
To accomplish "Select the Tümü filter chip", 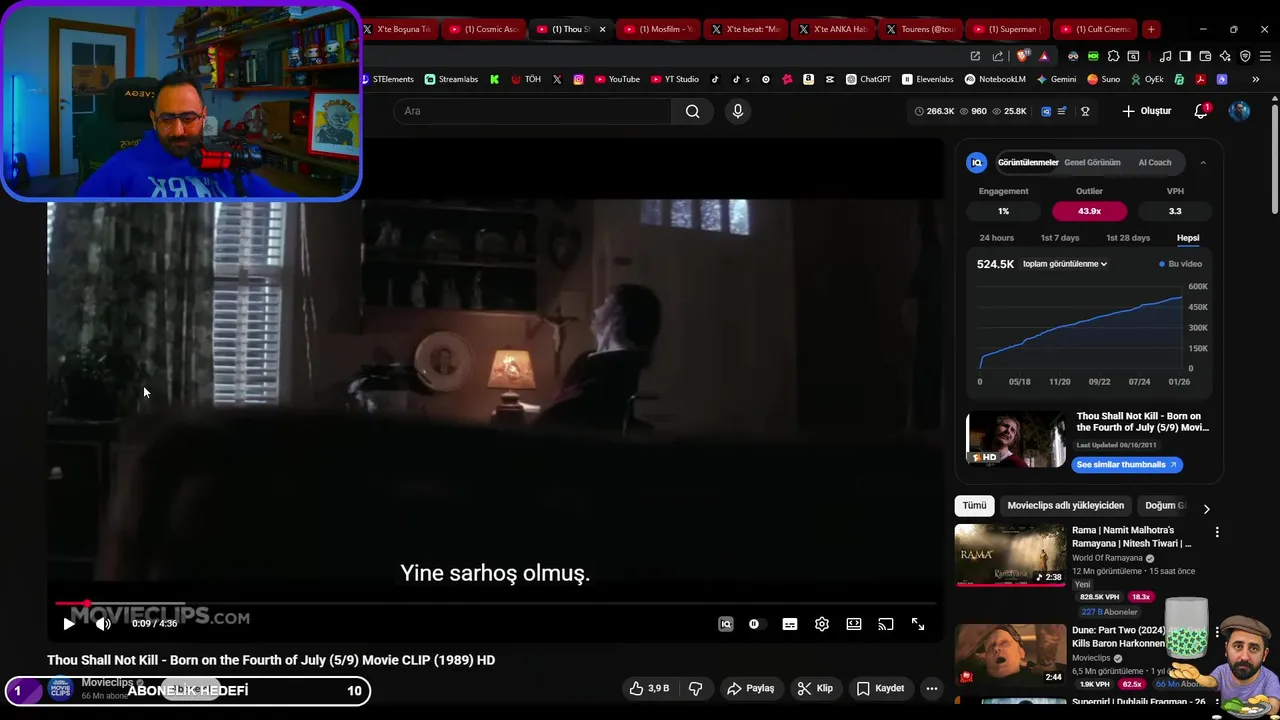I will (974, 506).
